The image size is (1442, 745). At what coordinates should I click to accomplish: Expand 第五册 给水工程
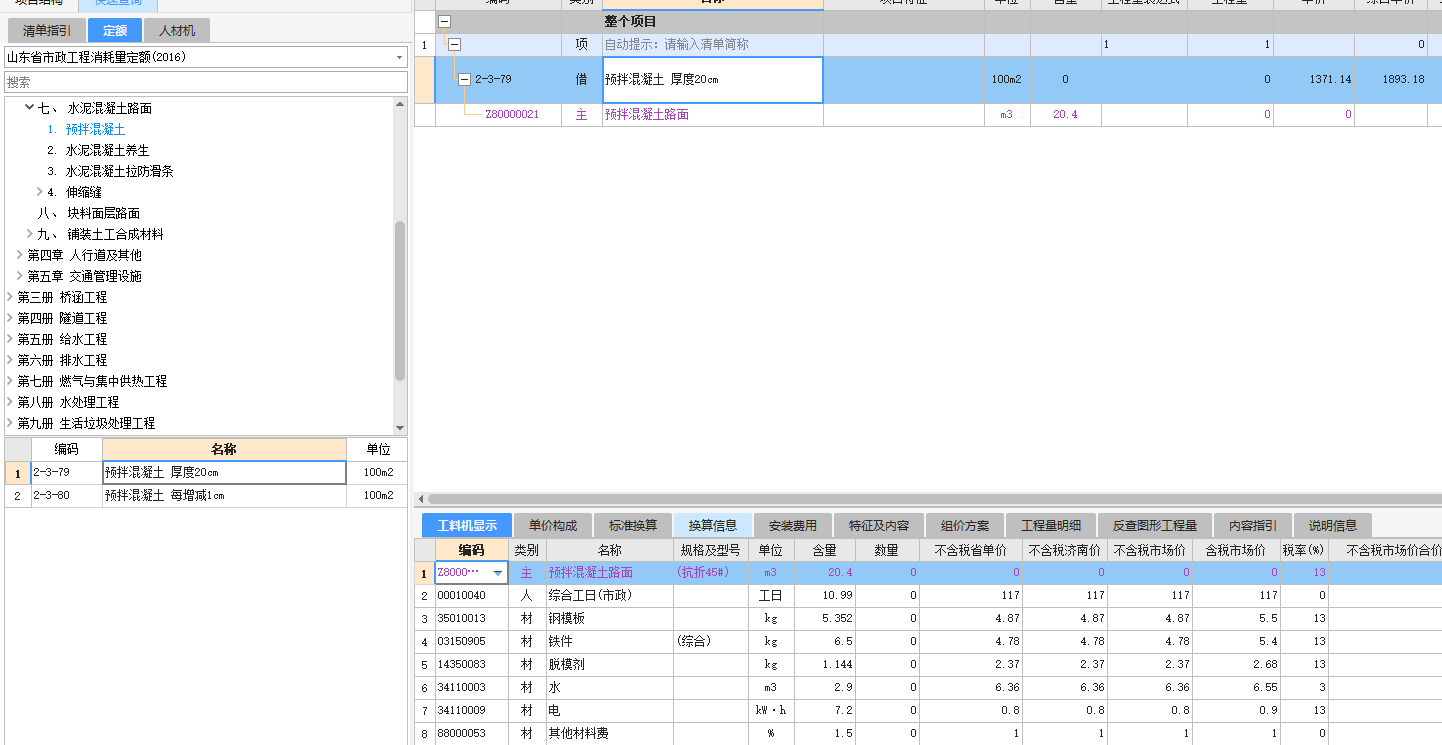pos(9,339)
